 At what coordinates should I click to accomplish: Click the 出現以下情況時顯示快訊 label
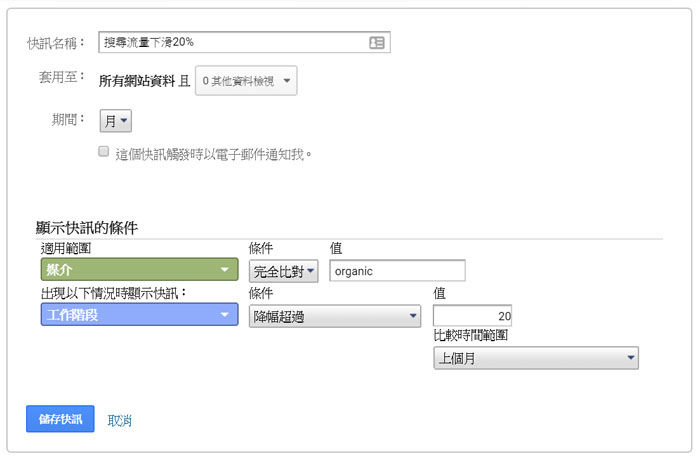click(x=114, y=293)
